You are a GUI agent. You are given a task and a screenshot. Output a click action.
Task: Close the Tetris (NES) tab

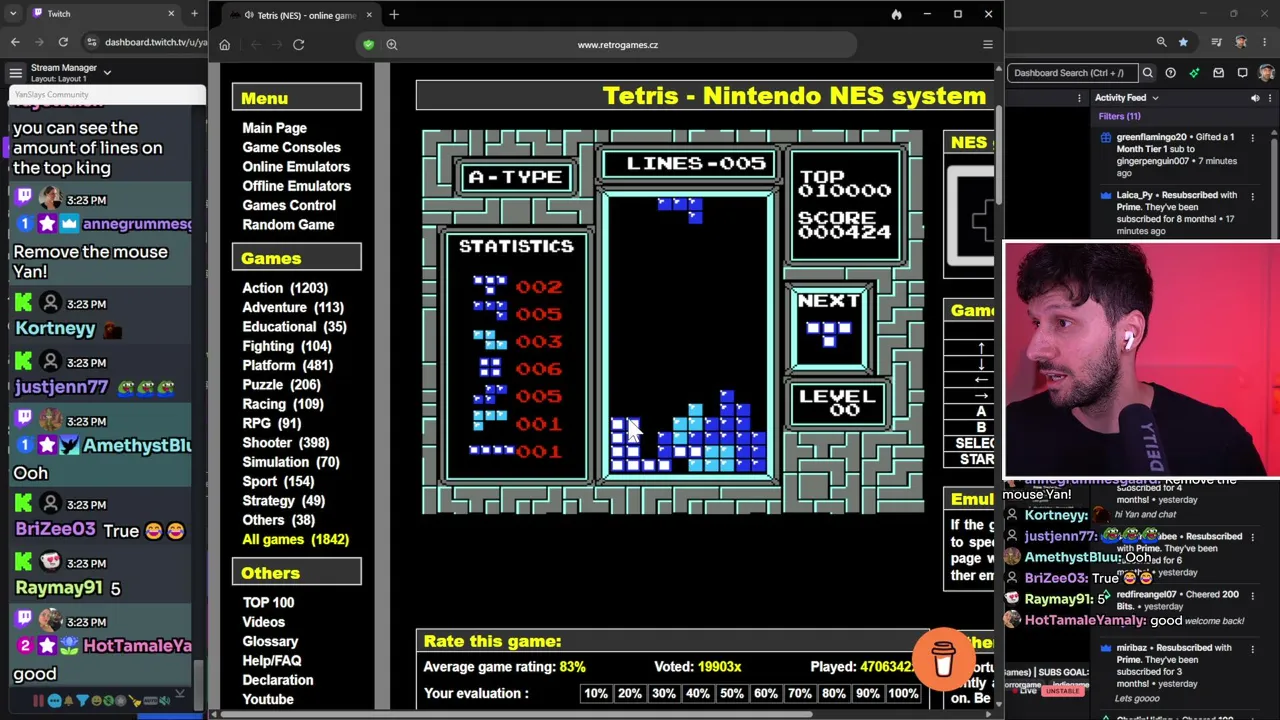[369, 15]
